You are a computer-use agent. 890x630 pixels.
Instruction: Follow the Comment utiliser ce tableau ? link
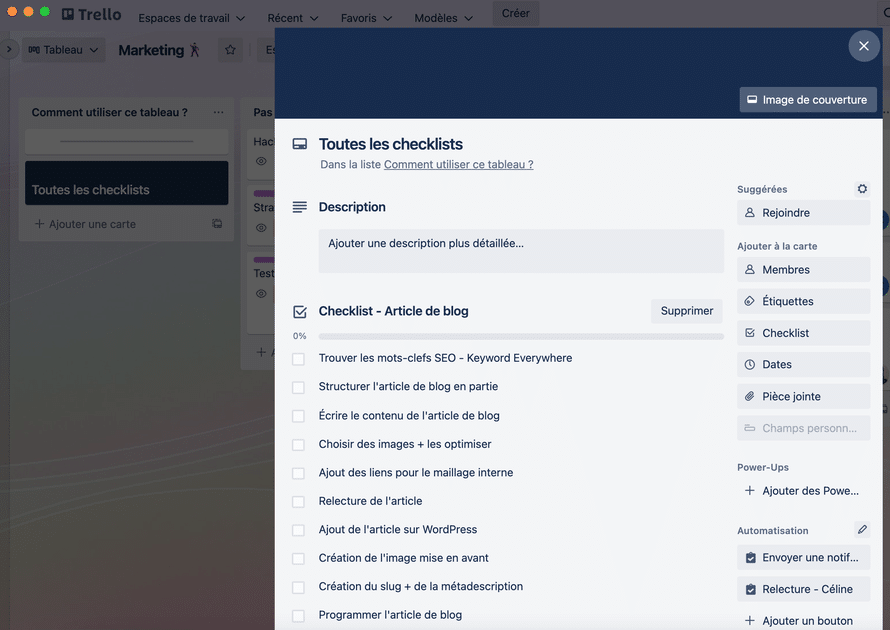point(459,165)
